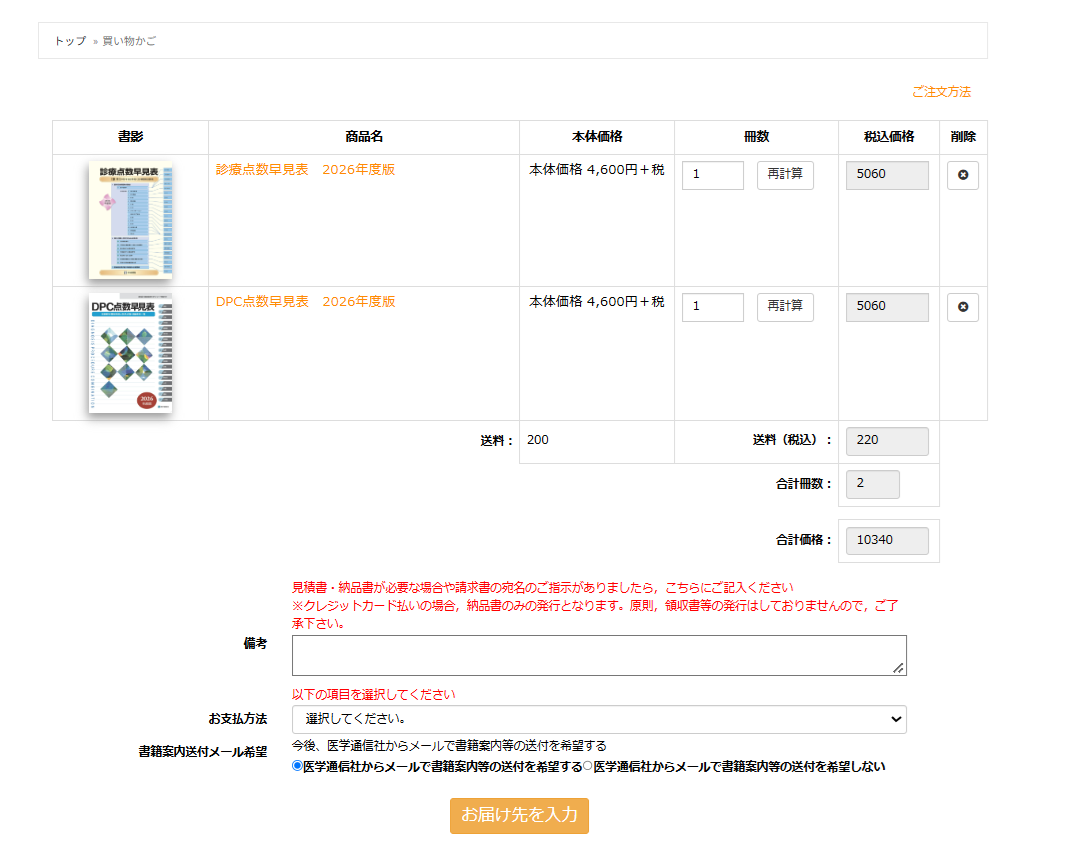Click the 診療点数早見表 tax-included price field

click(x=887, y=175)
